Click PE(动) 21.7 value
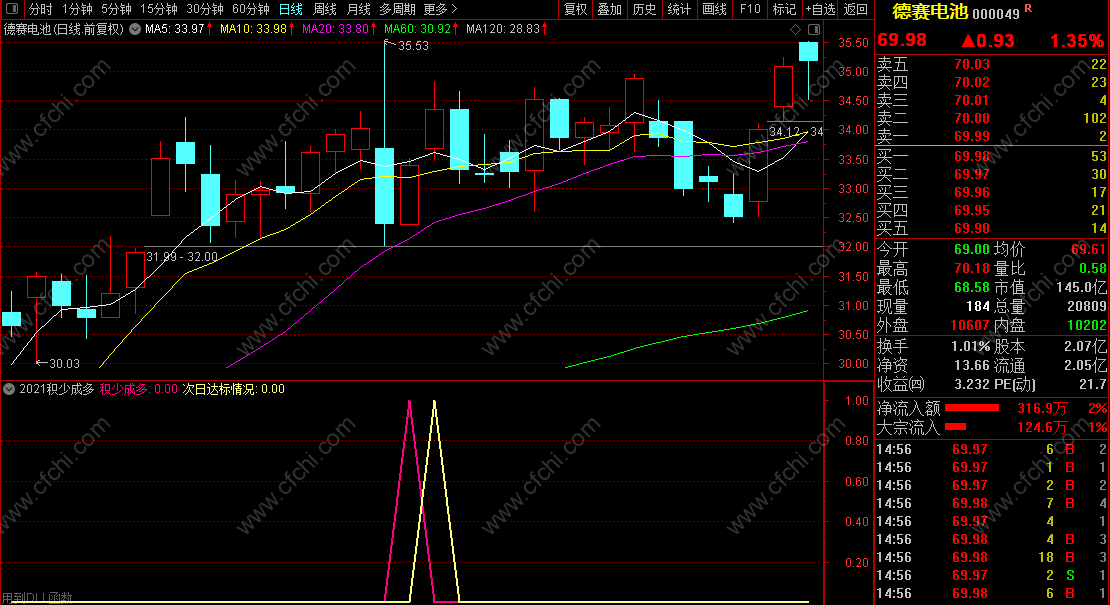1110x605 pixels. point(1093,385)
